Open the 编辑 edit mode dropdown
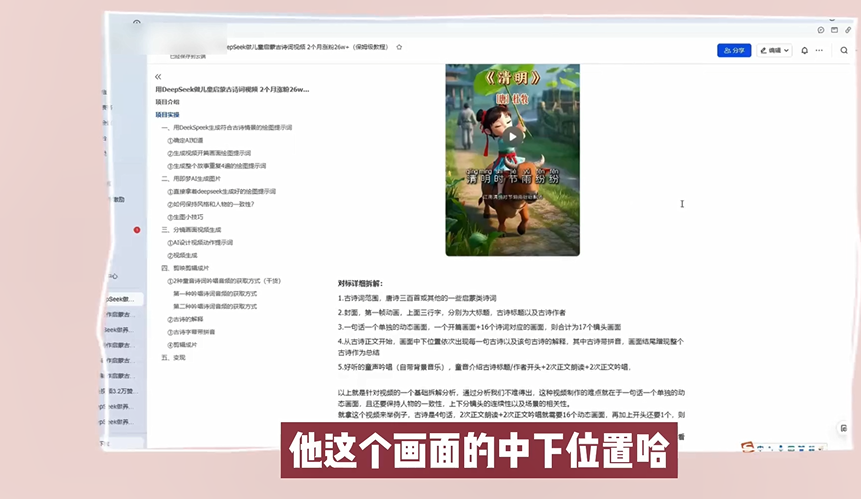This screenshot has width=861, height=499. [774, 50]
